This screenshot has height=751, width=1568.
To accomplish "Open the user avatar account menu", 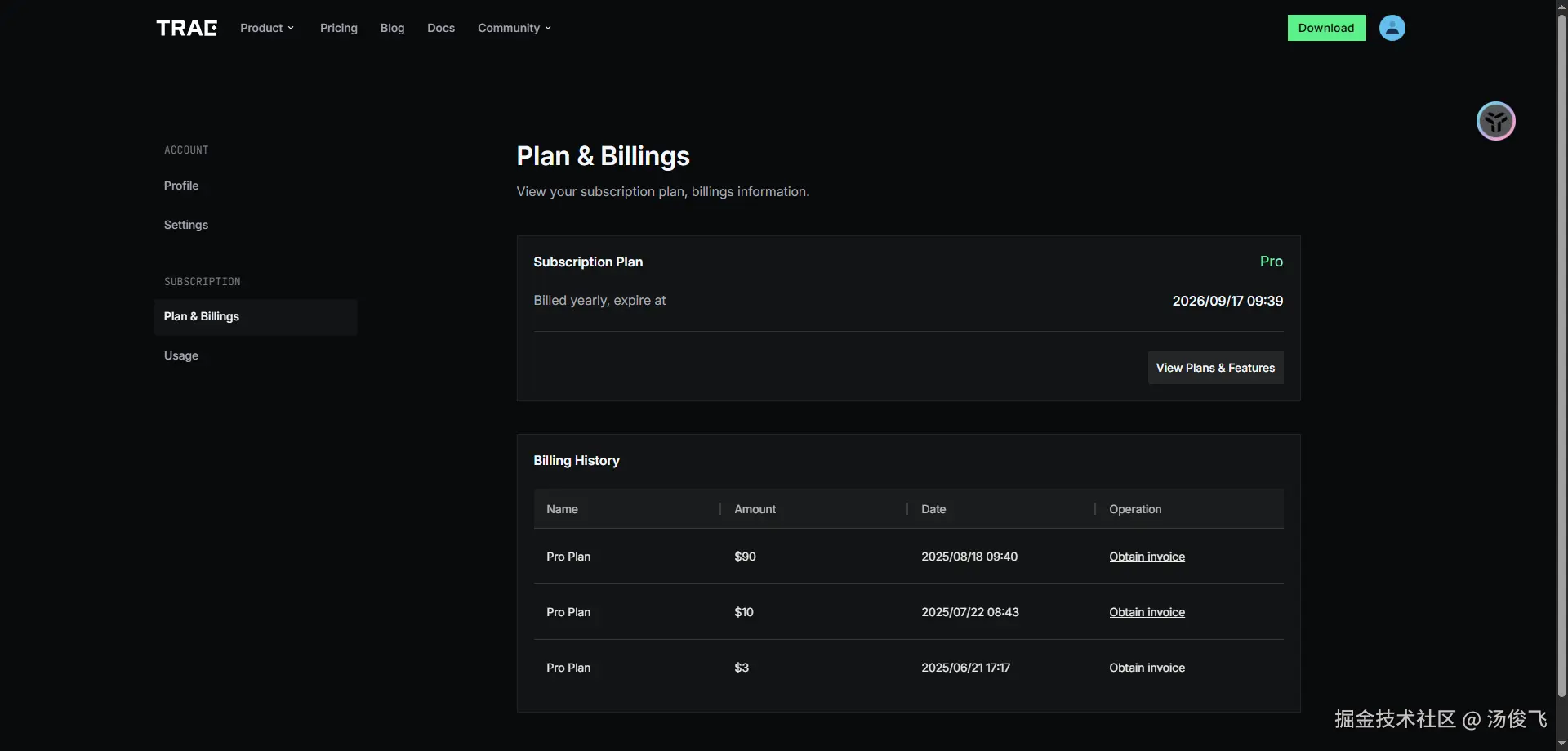I will tap(1392, 28).
